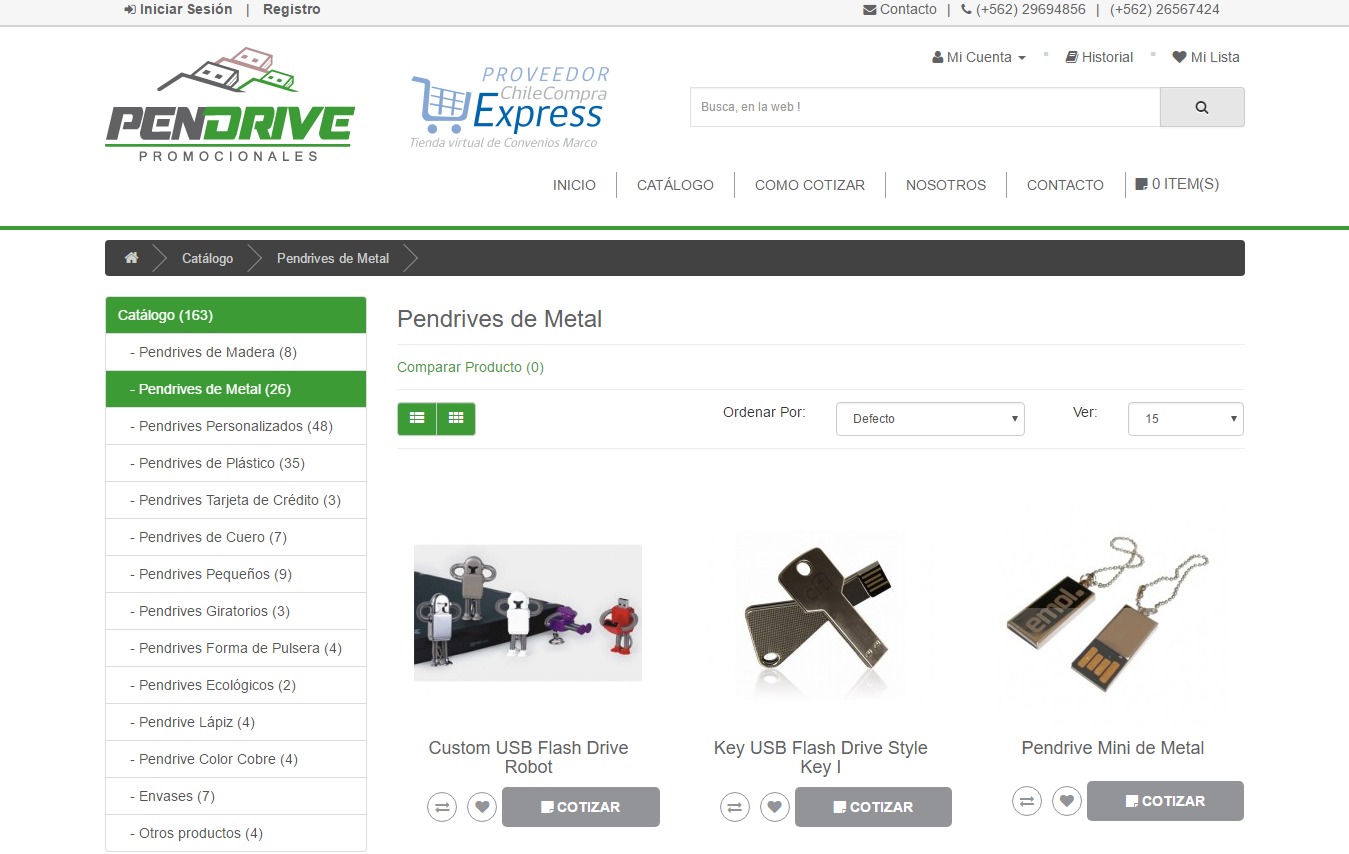Open CATÁLOGO menu item
Screen dimensions: 1349x854
click(675, 185)
